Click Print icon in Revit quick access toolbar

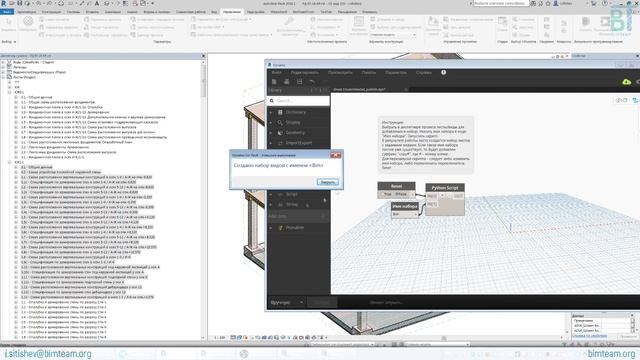tap(61, 3)
